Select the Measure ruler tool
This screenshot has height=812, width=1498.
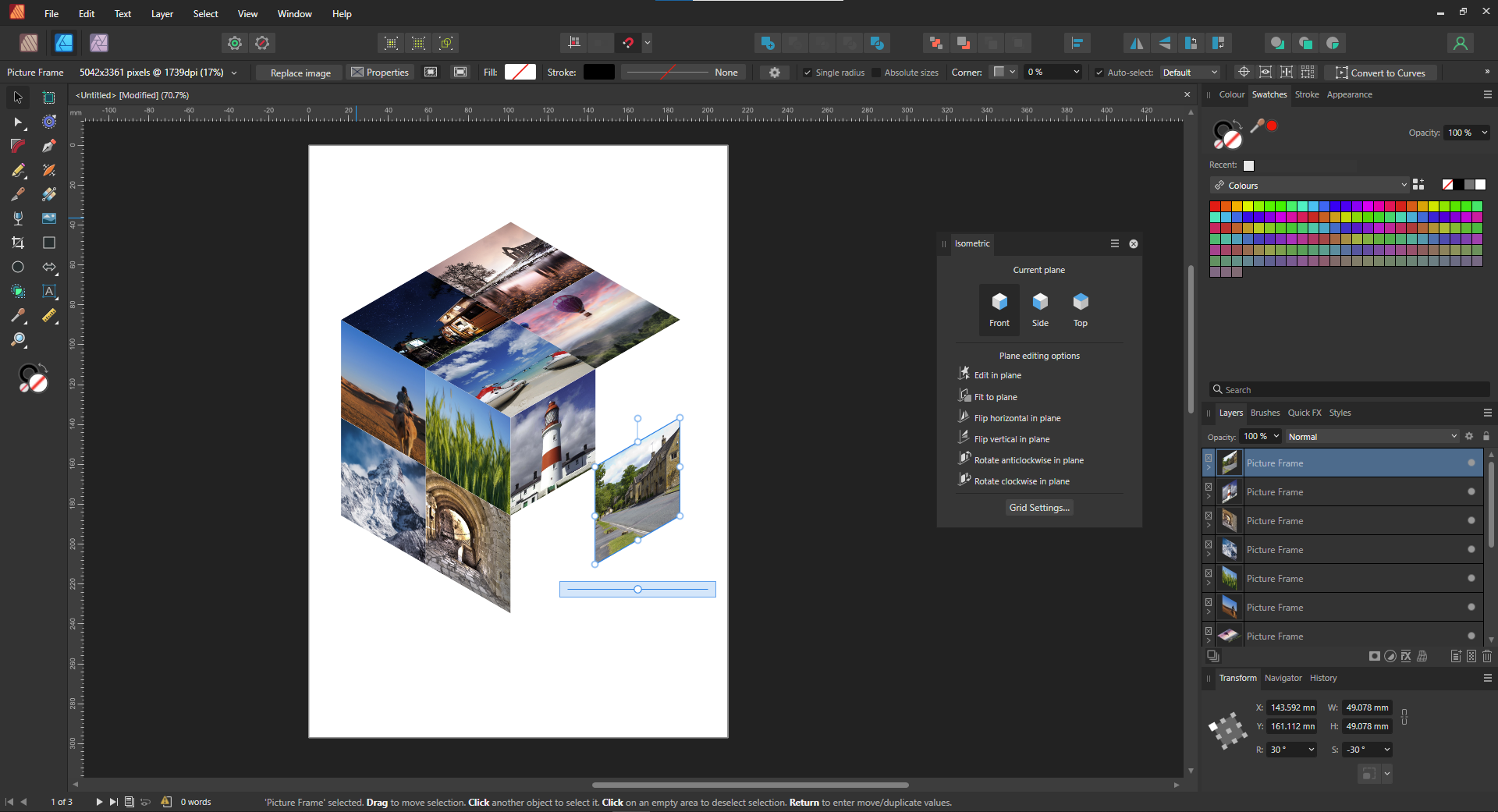(49, 315)
